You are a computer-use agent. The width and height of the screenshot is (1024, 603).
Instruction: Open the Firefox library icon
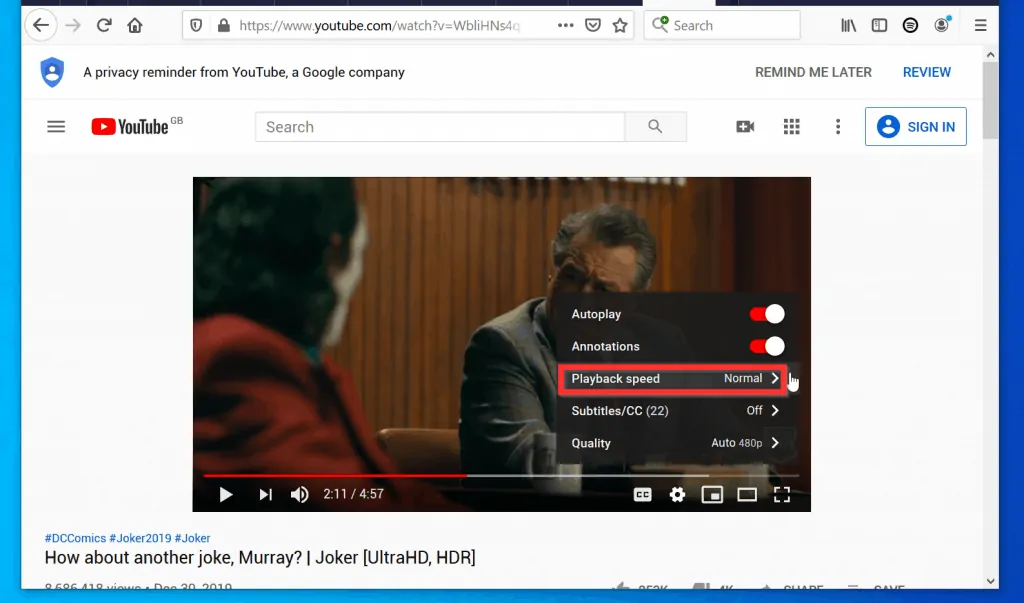[x=848, y=25]
